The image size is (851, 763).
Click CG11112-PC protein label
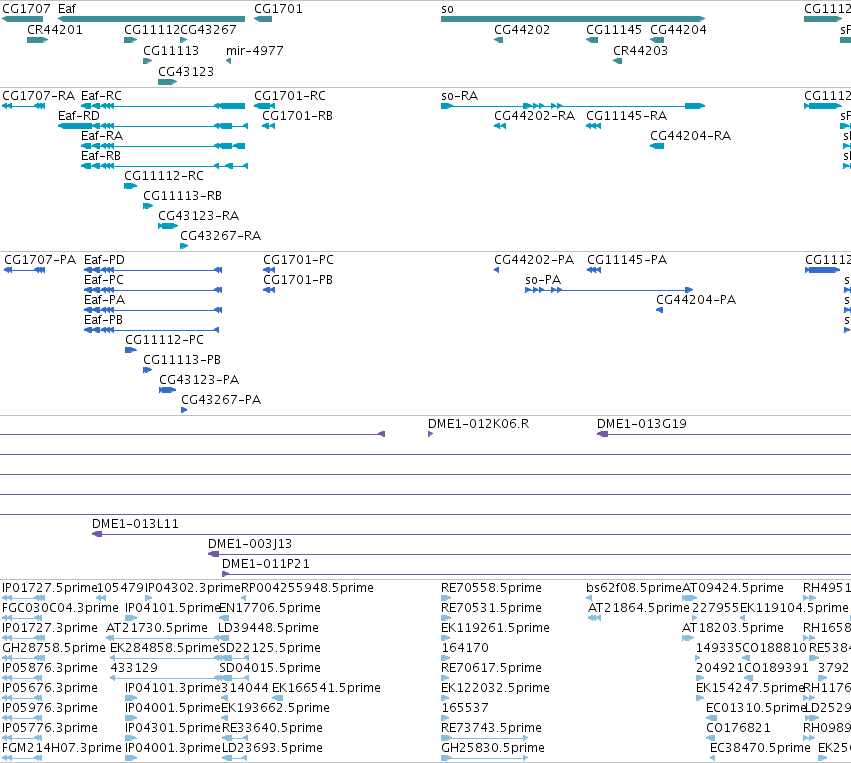coord(164,340)
